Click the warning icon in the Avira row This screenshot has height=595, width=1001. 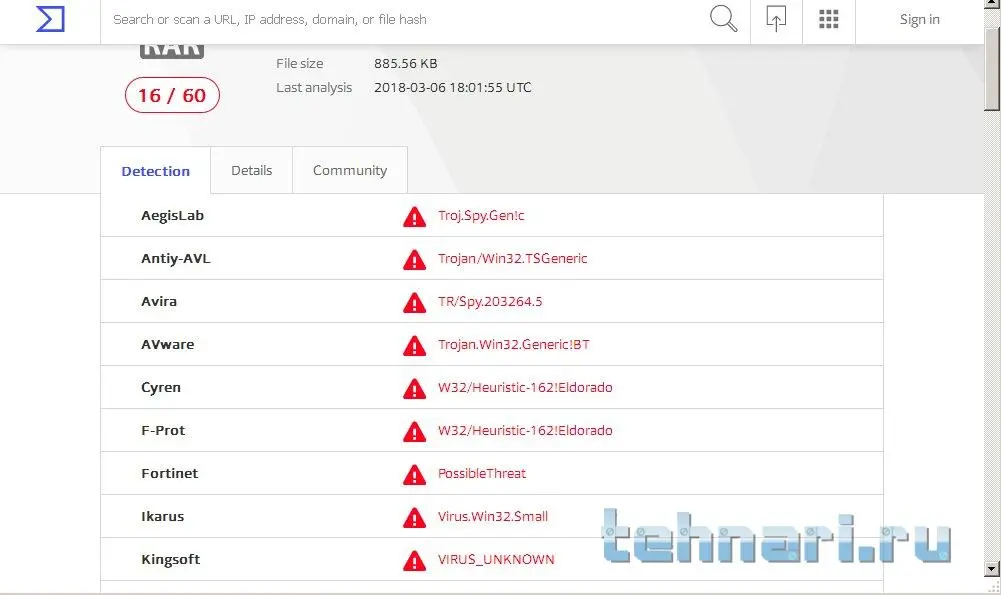[414, 303]
